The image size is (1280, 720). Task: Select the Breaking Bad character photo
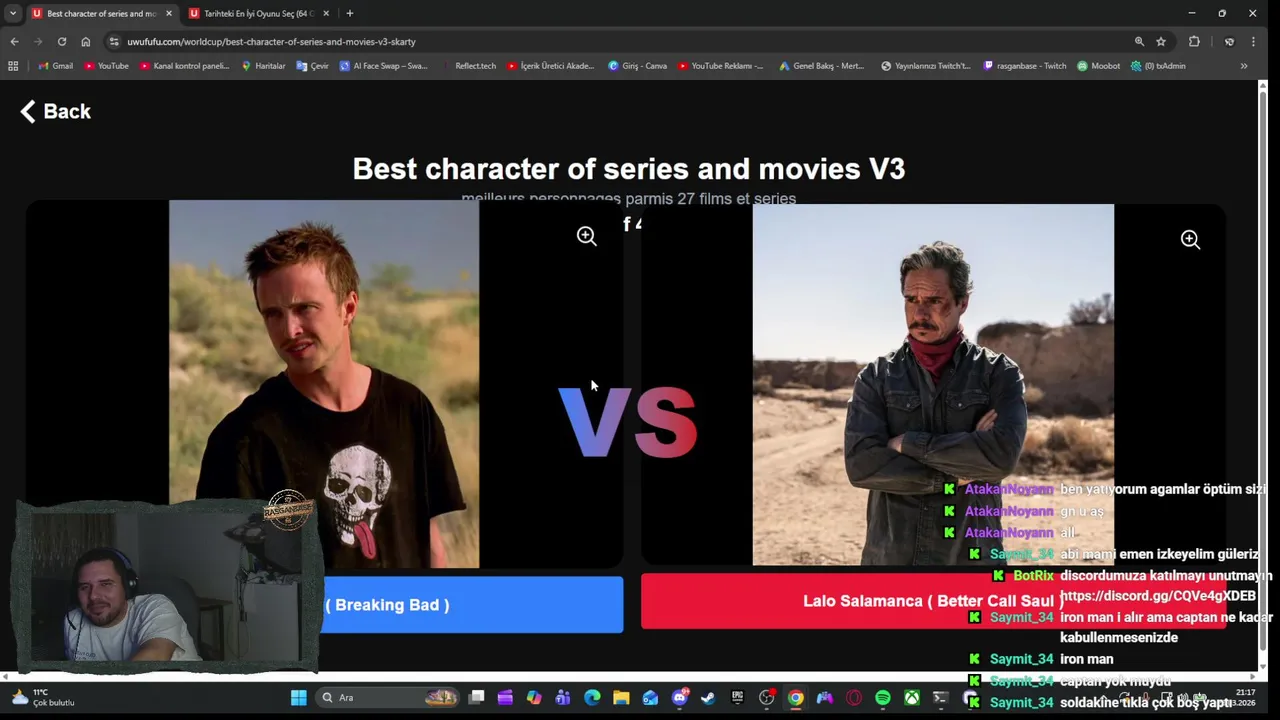coord(324,384)
